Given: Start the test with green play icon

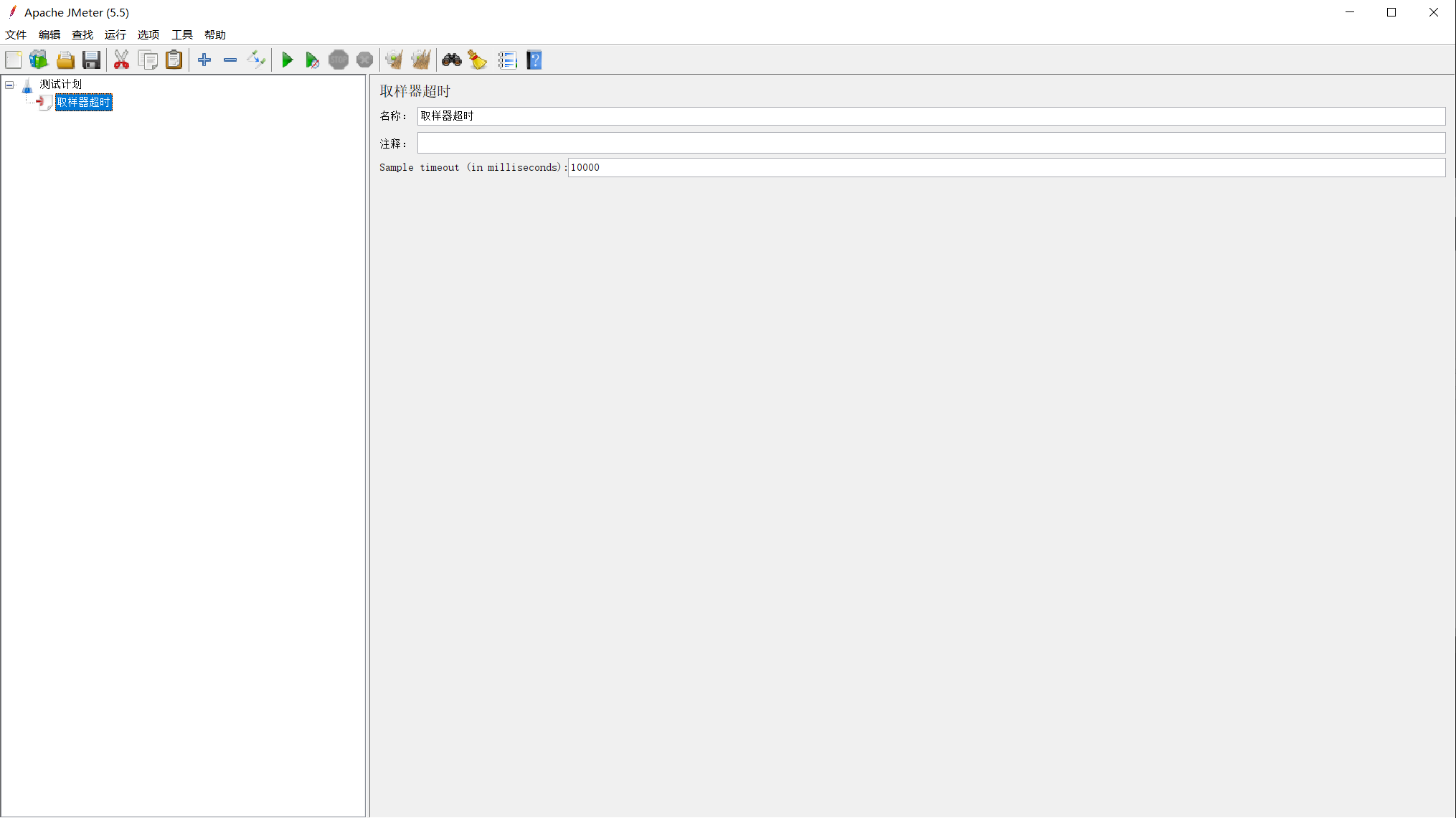Looking at the screenshot, I should 287,60.
